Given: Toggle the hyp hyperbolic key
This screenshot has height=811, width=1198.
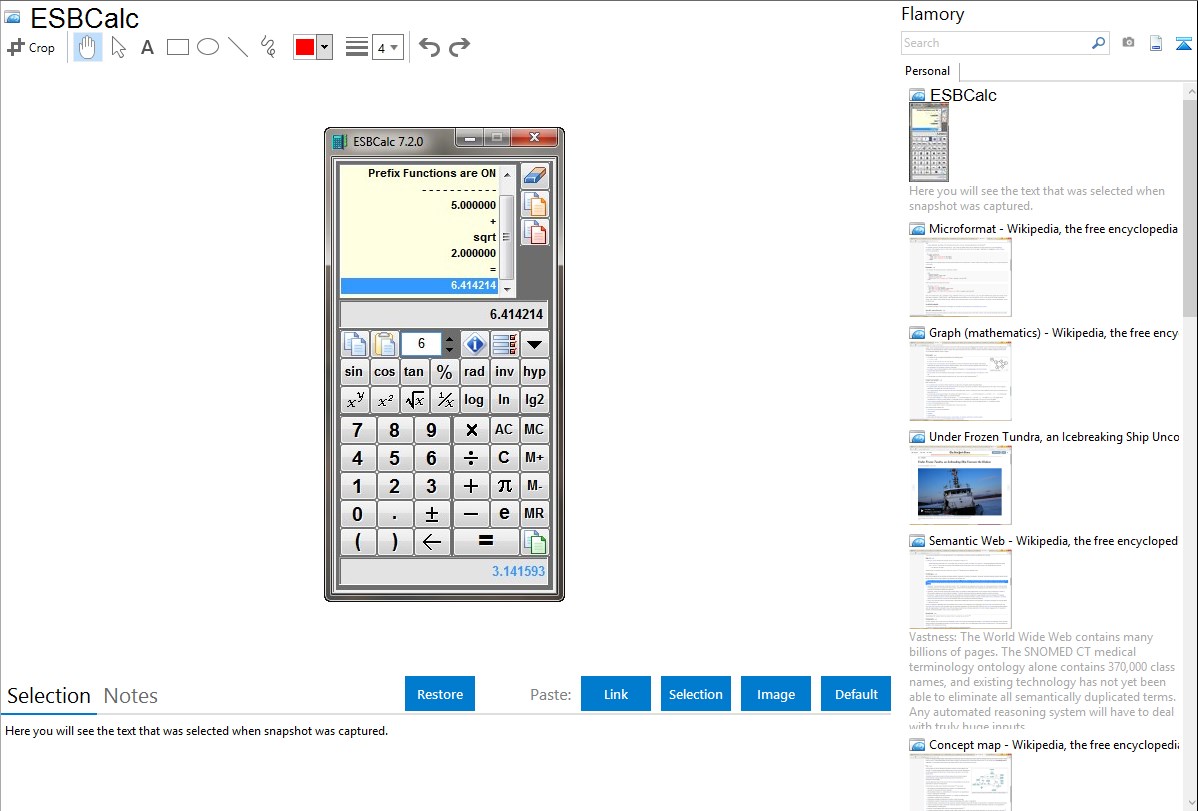Looking at the screenshot, I should pos(535,372).
